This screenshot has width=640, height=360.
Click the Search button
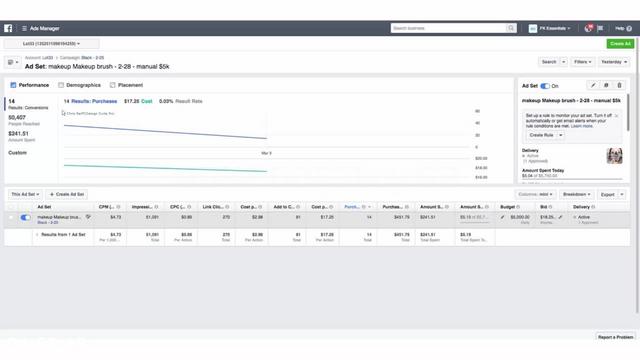[549, 62]
